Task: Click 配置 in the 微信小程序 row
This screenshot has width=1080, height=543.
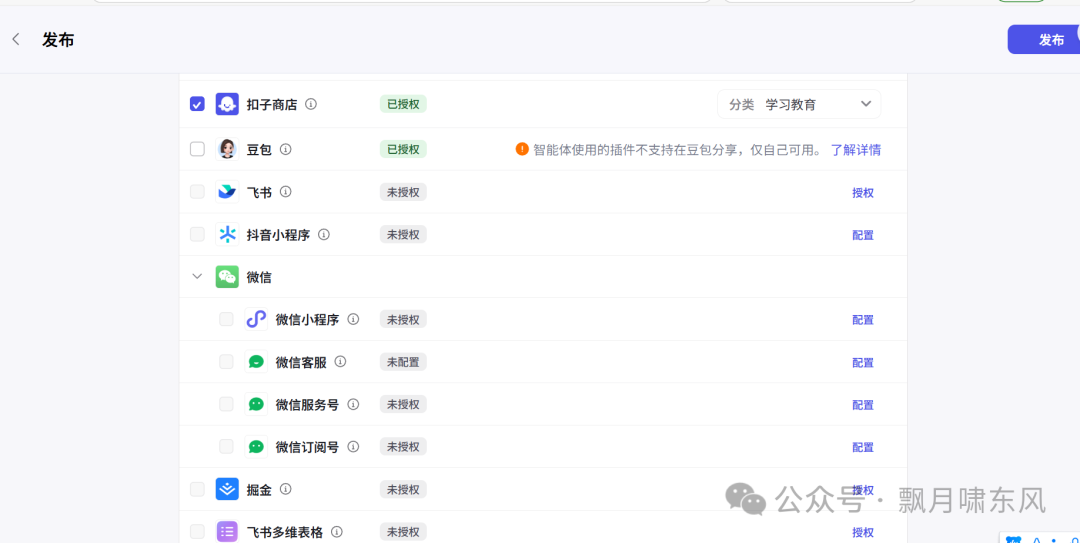Action: click(863, 320)
